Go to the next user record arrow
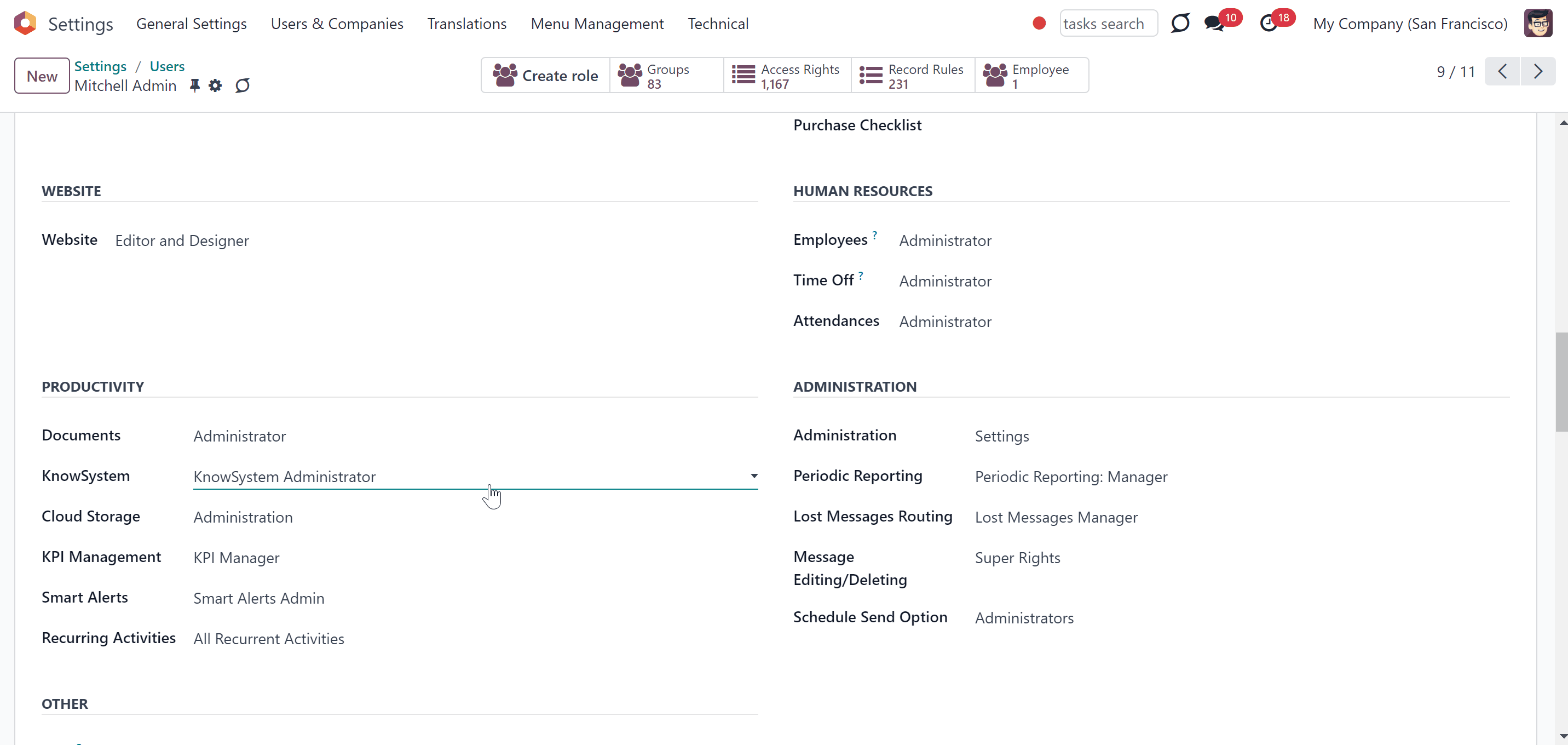1568x745 pixels. [1538, 72]
